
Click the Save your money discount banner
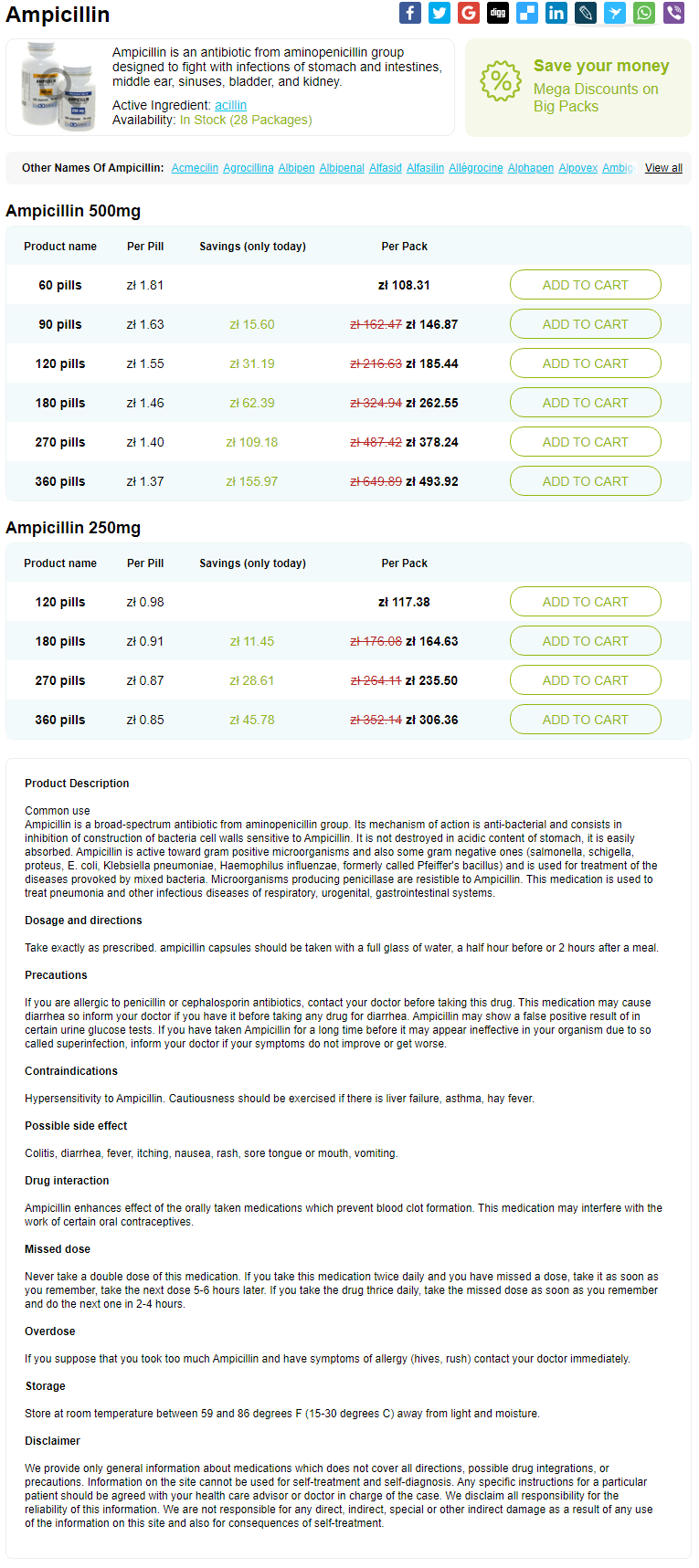coord(577,87)
